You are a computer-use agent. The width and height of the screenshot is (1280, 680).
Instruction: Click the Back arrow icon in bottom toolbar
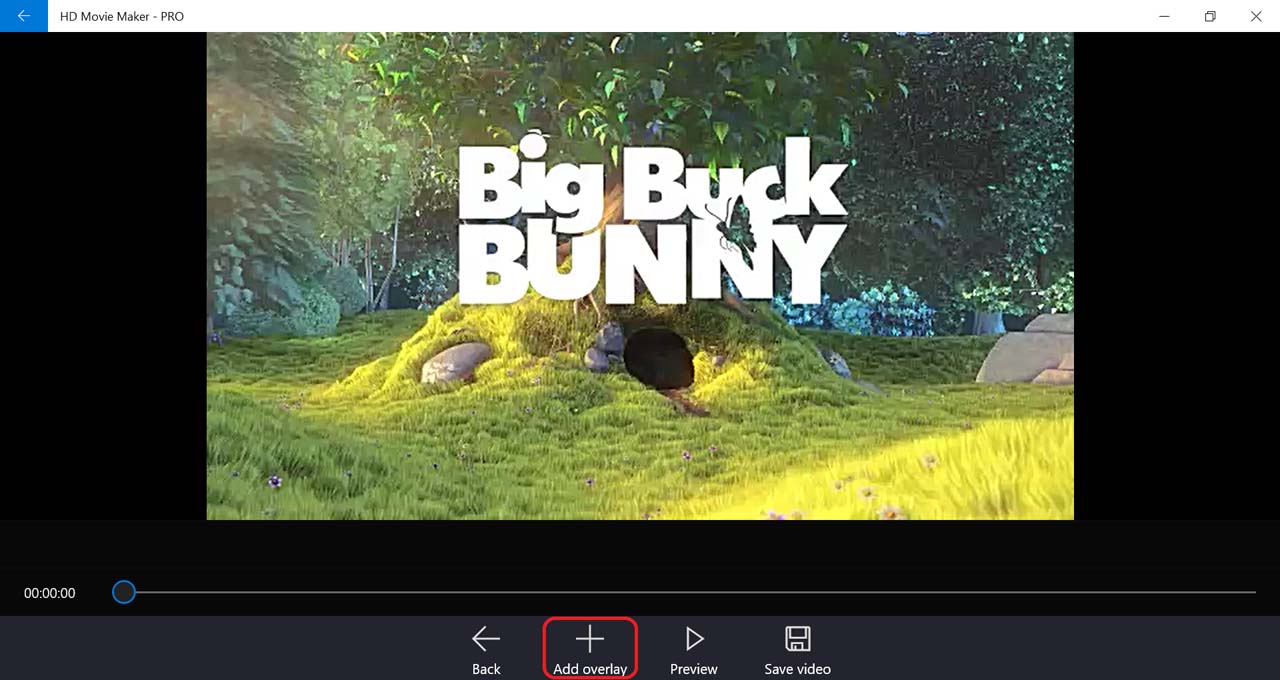click(x=486, y=638)
